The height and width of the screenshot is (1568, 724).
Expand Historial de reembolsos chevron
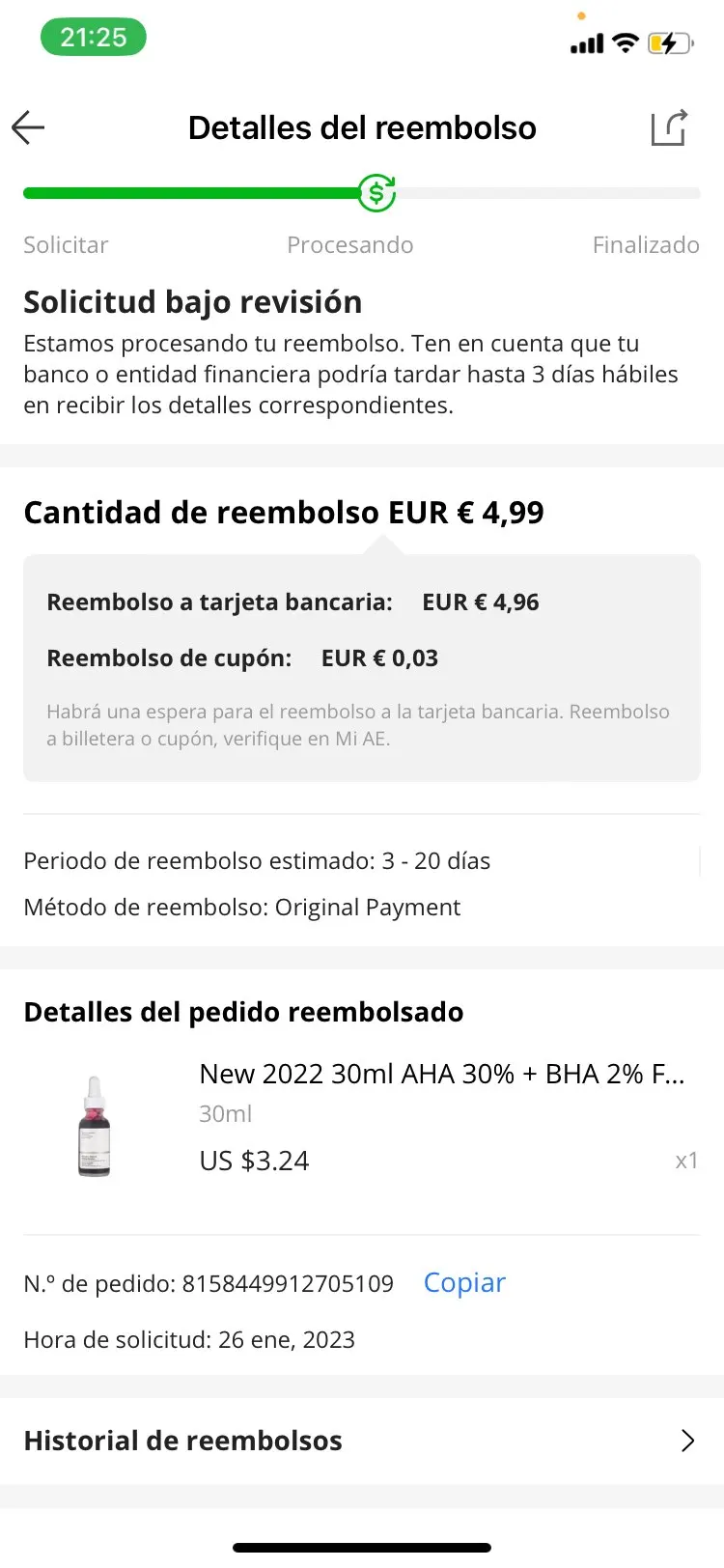687,1441
